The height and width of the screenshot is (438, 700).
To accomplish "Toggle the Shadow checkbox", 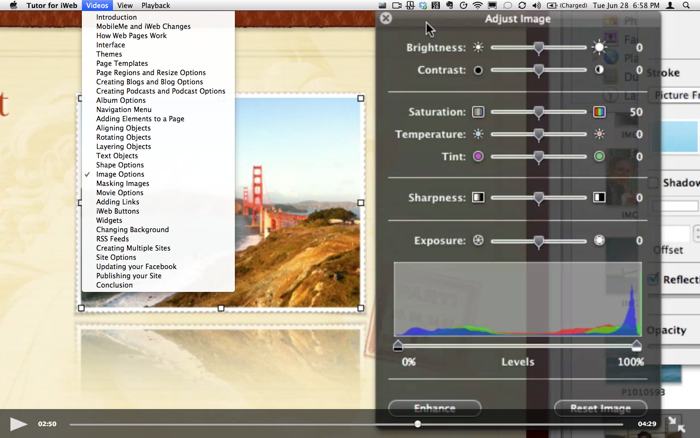I will 653,183.
